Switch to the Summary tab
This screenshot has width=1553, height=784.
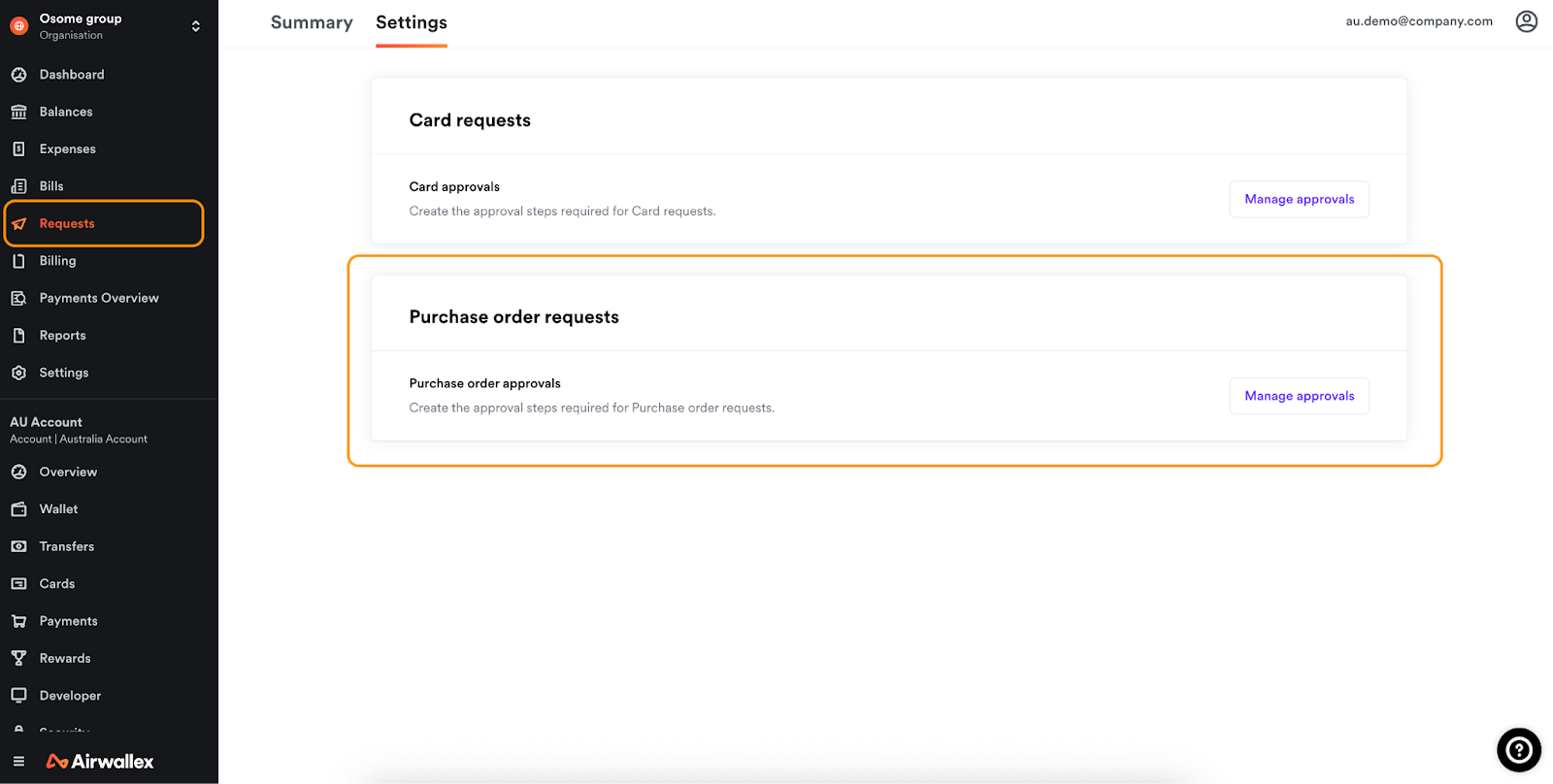tap(312, 22)
